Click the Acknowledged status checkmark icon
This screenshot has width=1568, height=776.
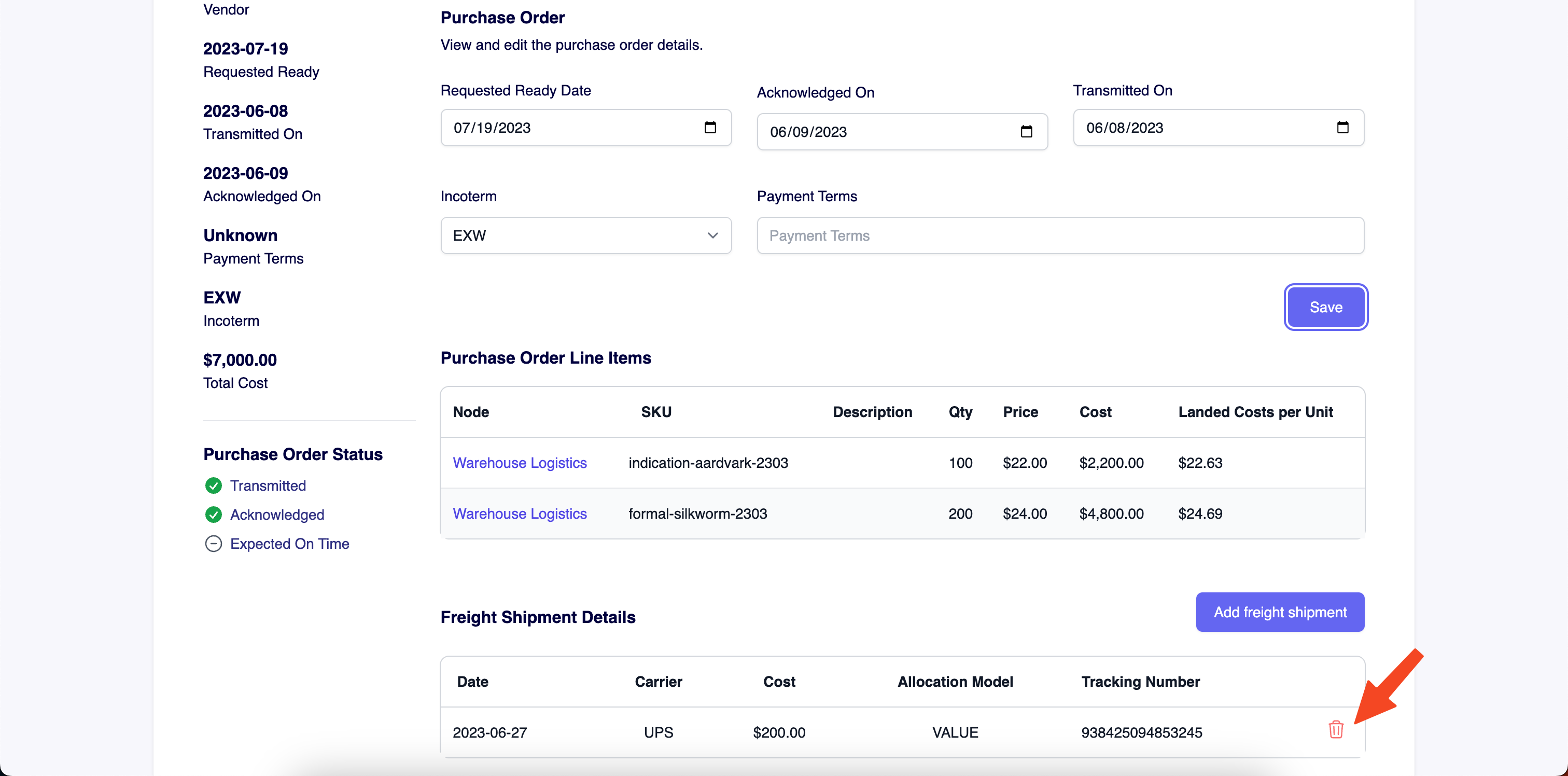pos(213,515)
